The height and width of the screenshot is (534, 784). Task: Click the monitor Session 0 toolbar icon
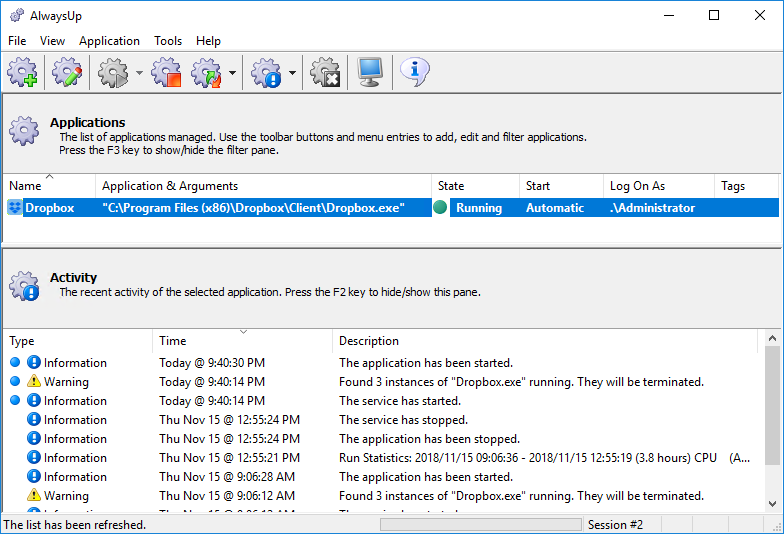tap(370, 72)
